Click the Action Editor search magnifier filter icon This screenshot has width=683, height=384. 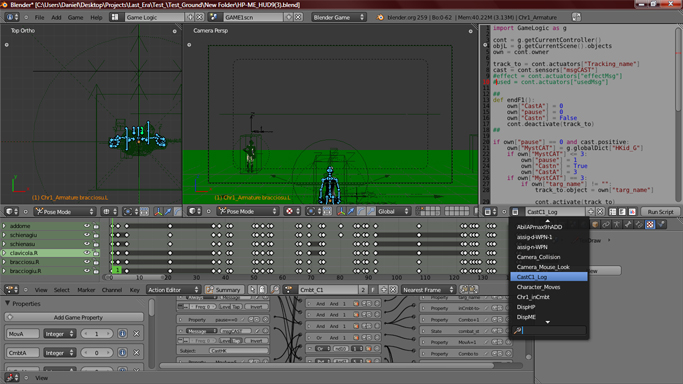[275, 290]
